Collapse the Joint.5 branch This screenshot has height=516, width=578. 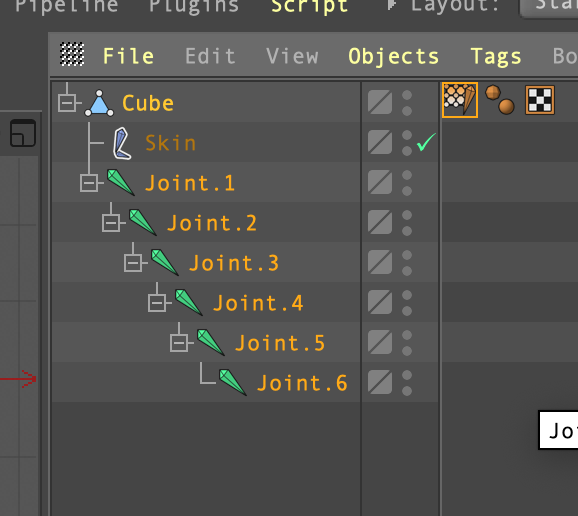[179, 343]
